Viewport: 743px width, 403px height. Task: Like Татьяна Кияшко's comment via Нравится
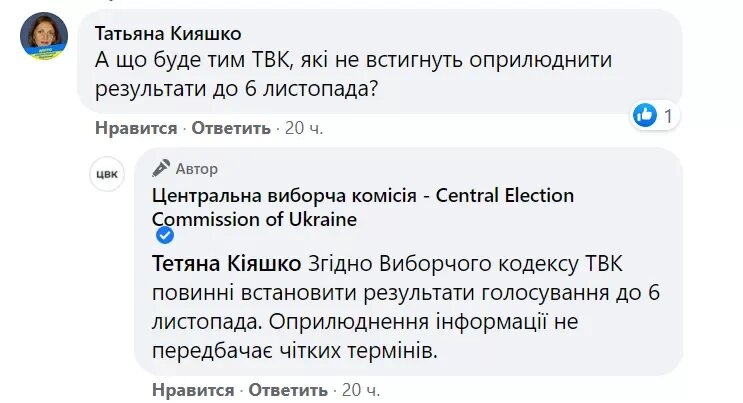135,128
